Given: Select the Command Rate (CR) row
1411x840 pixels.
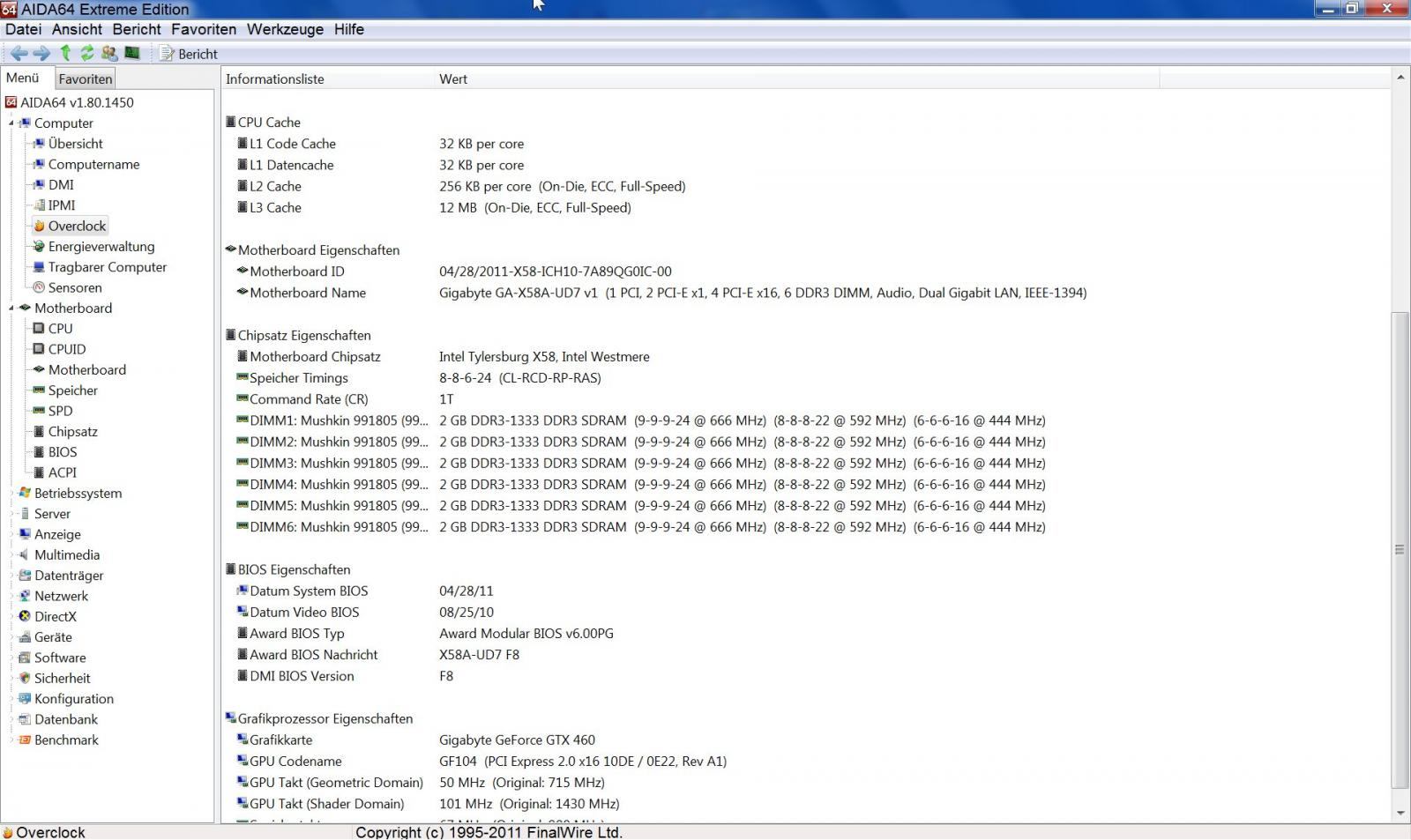Looking at the screenshot, I should [x=805, y=399].
